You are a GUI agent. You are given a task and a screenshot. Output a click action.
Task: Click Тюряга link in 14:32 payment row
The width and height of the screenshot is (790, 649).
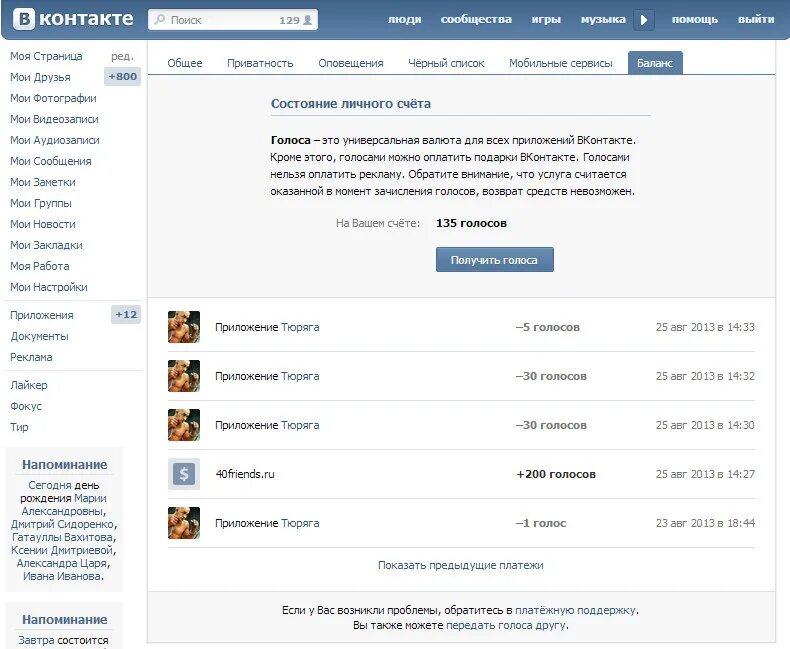[x=300, y=376]
